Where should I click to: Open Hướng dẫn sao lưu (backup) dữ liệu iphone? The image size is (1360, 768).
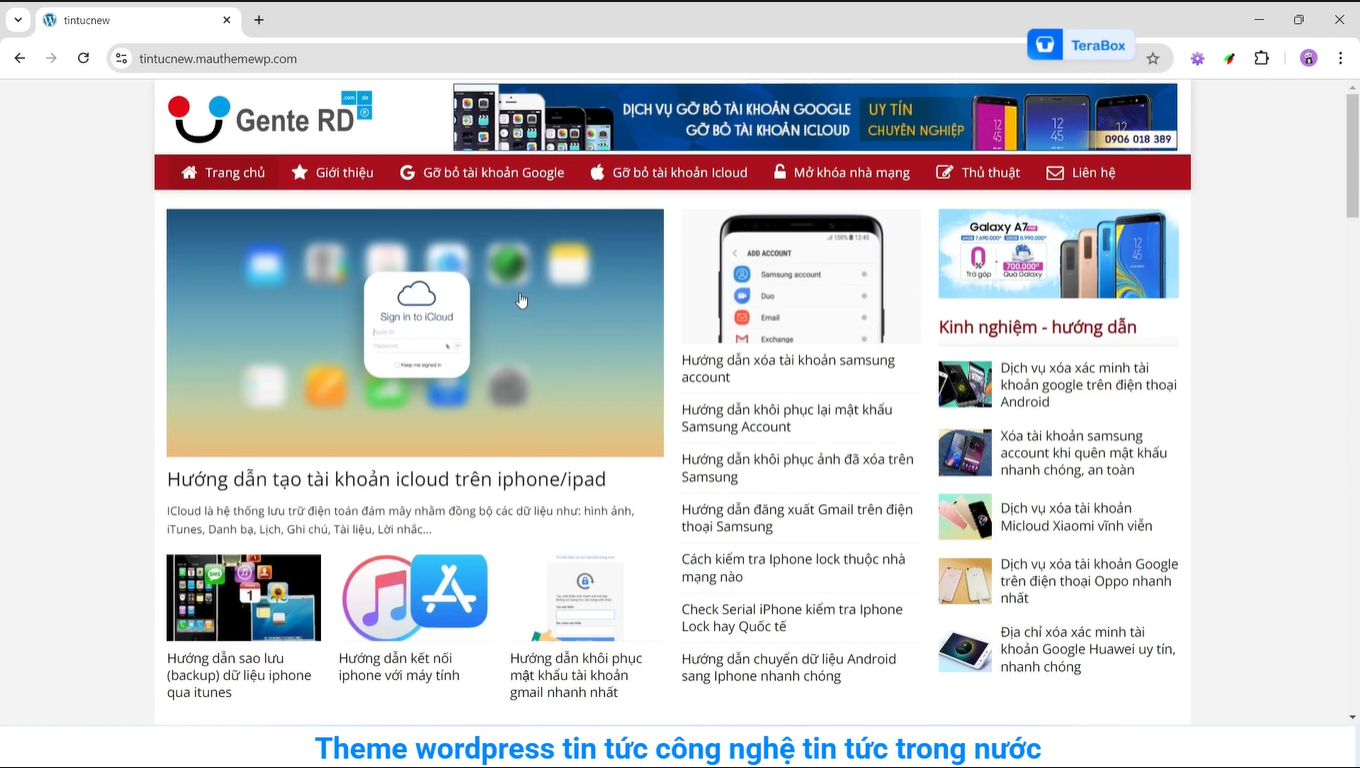[239, 675]
